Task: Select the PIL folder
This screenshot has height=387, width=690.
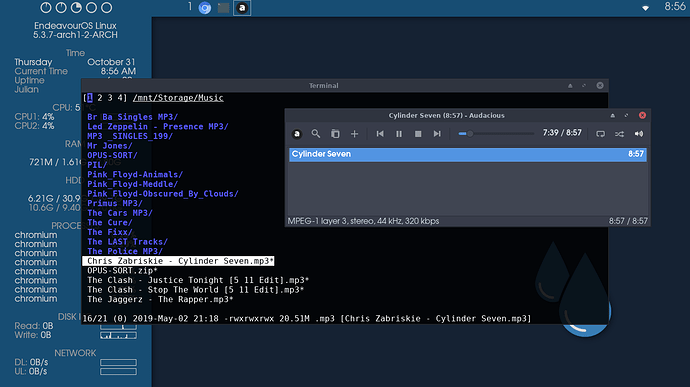Action: pos(97,165)
